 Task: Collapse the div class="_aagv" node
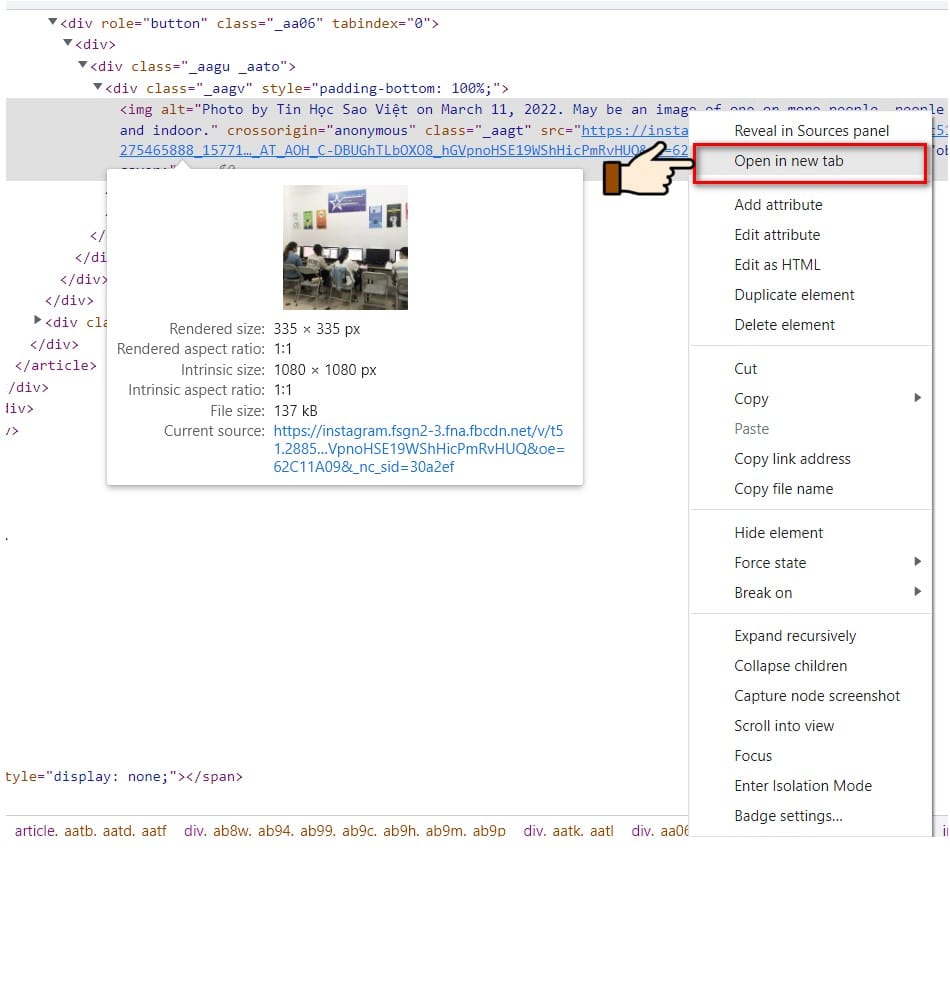click(98, 87)
